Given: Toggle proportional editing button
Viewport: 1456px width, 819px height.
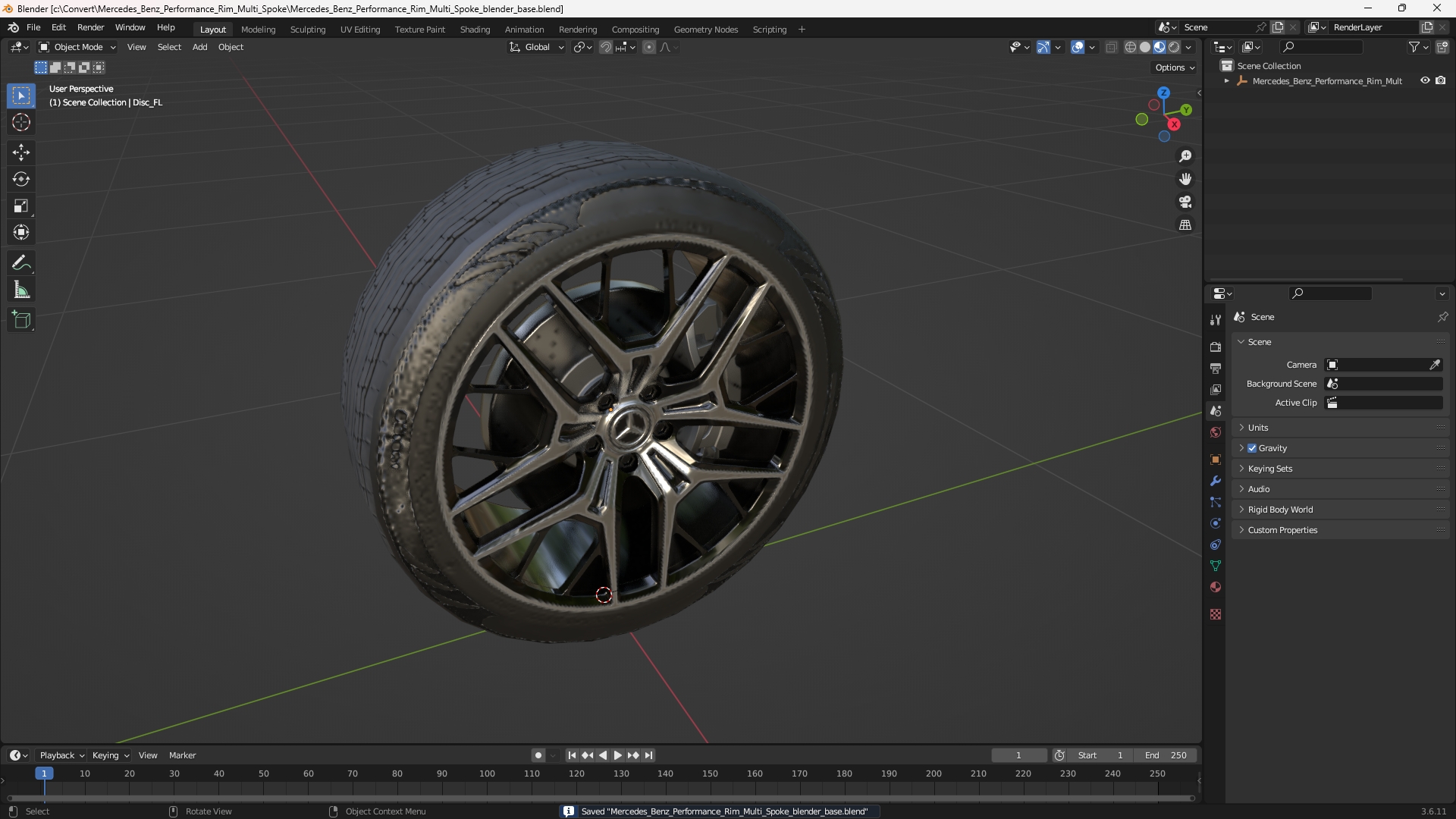Looking at the screenshot, I should tap(649, 47).
